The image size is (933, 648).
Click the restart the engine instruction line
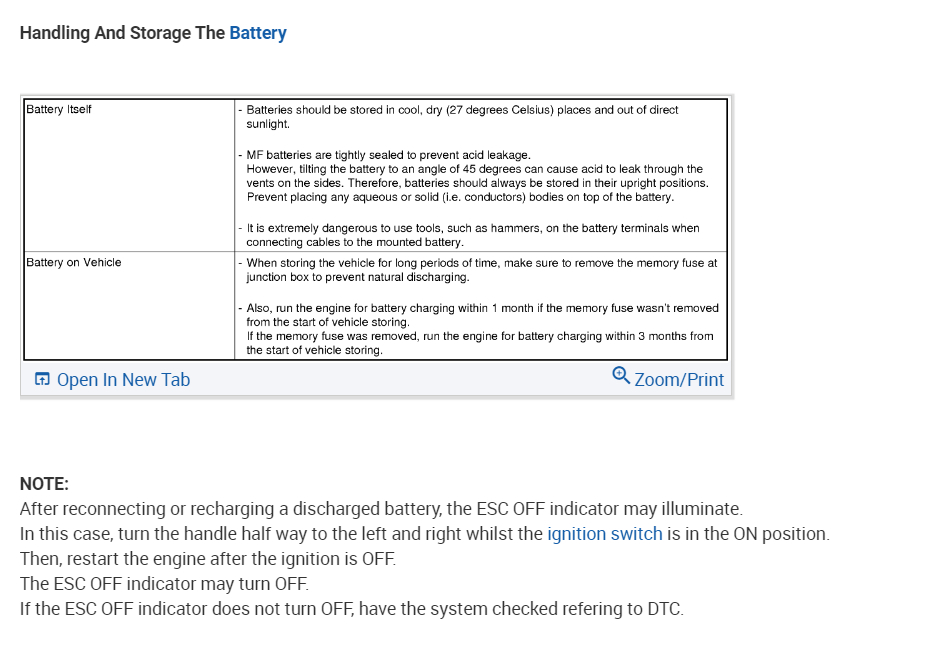coord(207,559)
